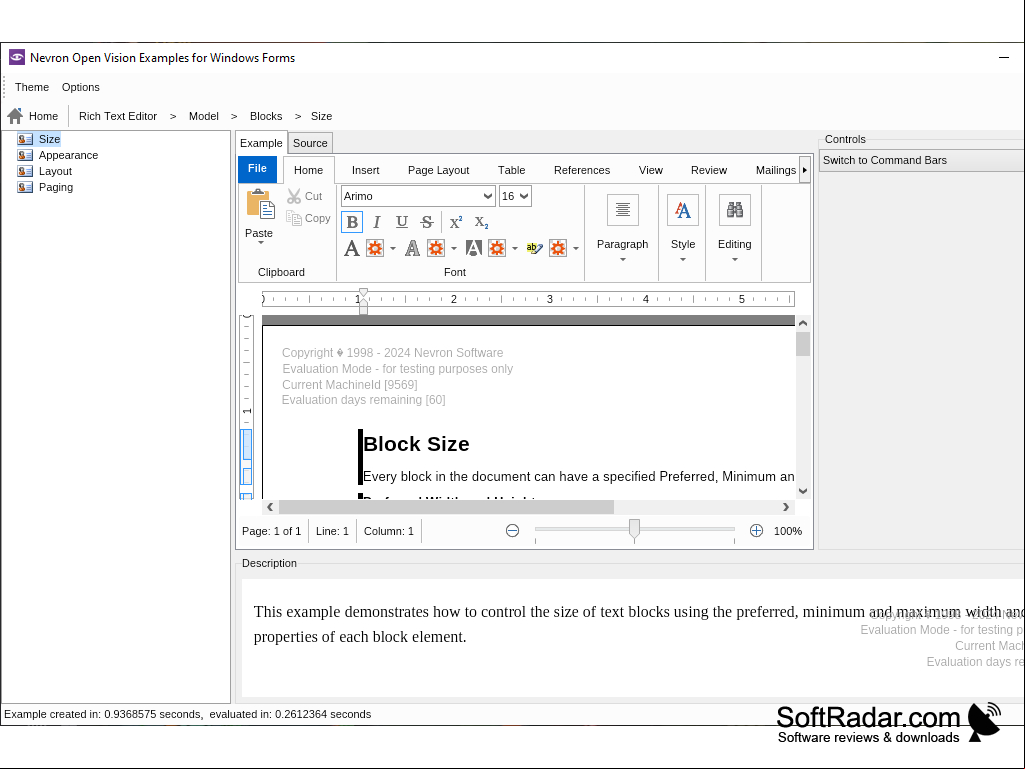Switch to the Table ribbon tab
This screenshot has width=1025, height=769.
511,170
